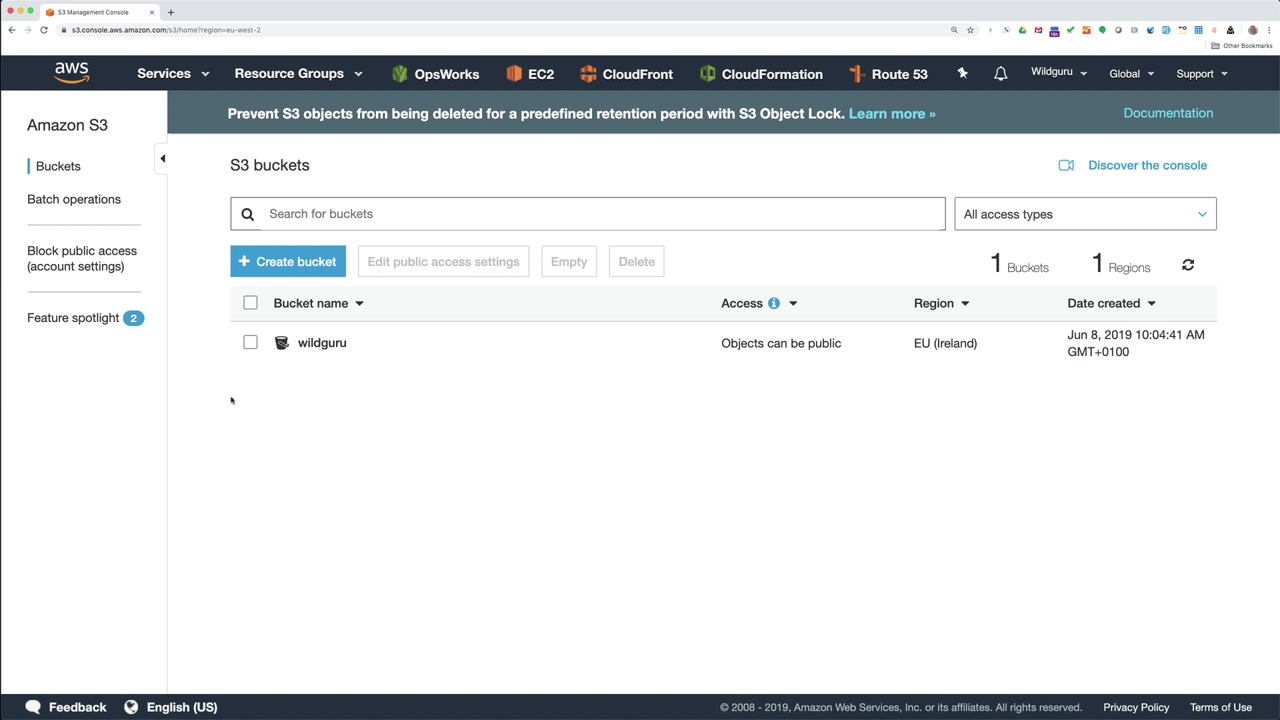Image resolution: width=1280 pixels, height=720 pixels.
Task: Click the Empty button
Action: (569, 262)
